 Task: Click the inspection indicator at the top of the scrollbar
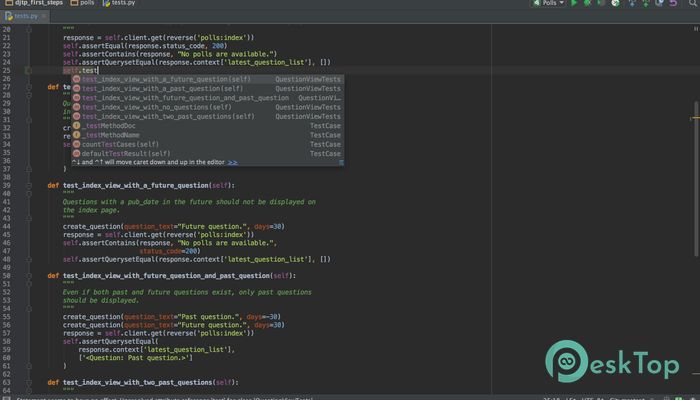click(696, 29)
